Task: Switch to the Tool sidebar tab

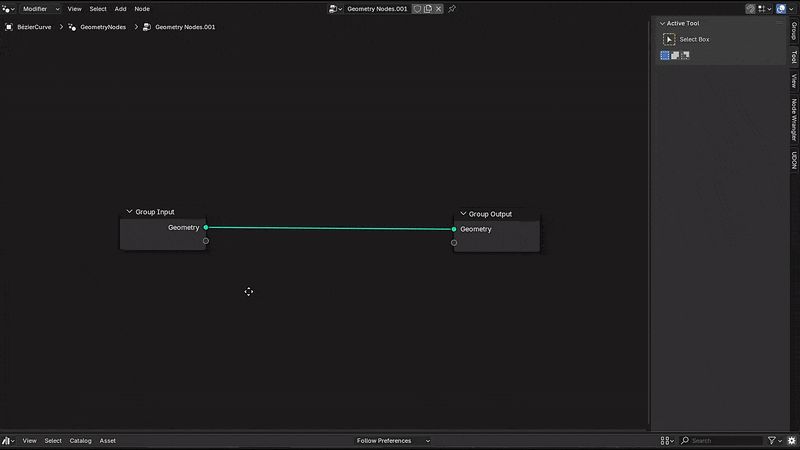Action: click(794, 57)
